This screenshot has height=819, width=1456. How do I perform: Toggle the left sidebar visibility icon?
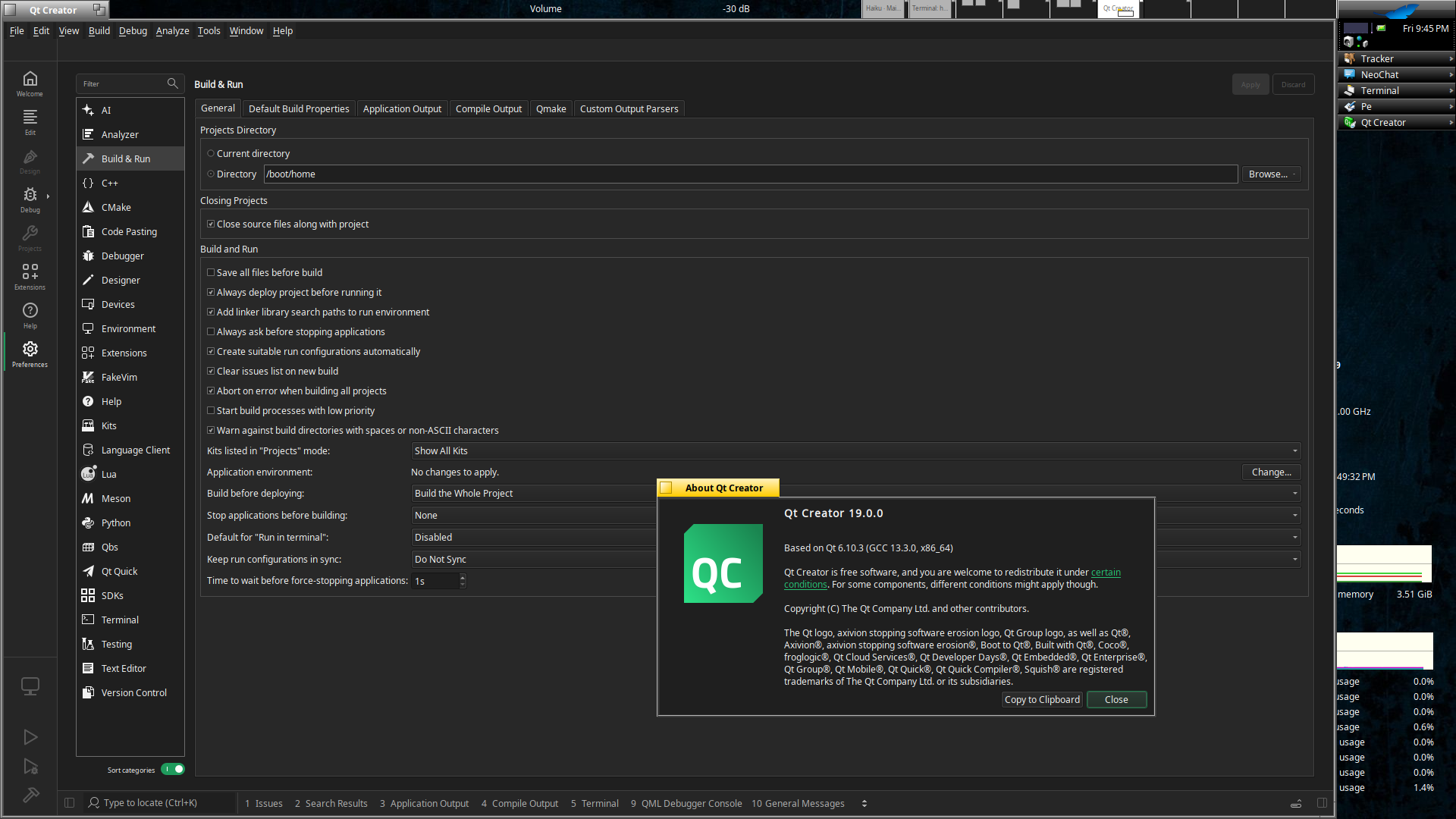[69, 803]
